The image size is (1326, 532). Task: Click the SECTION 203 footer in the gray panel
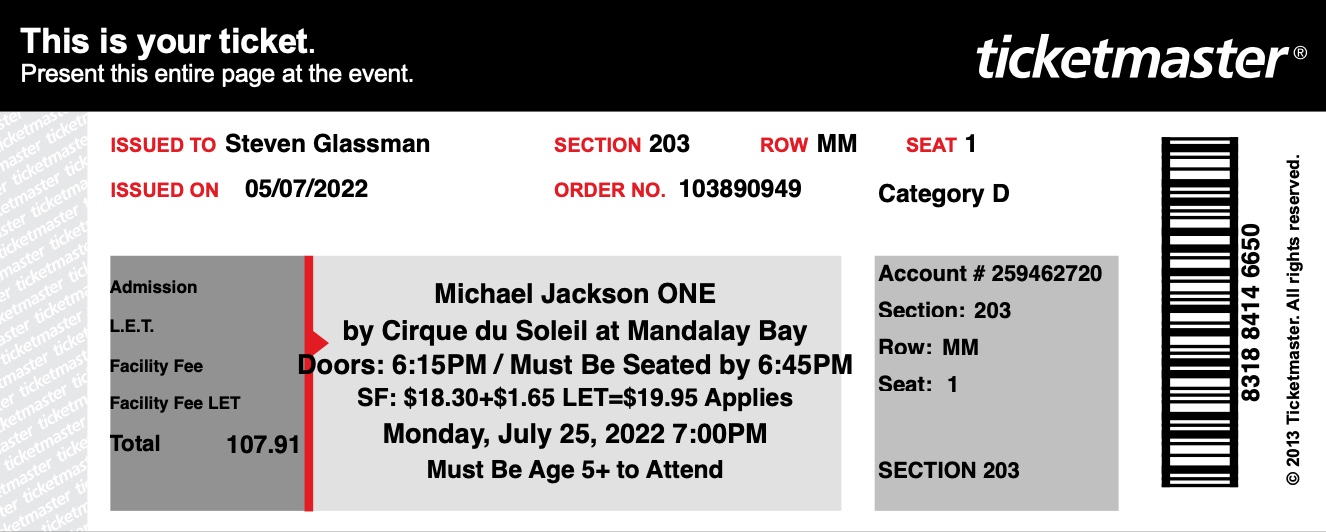pos(948,470)
